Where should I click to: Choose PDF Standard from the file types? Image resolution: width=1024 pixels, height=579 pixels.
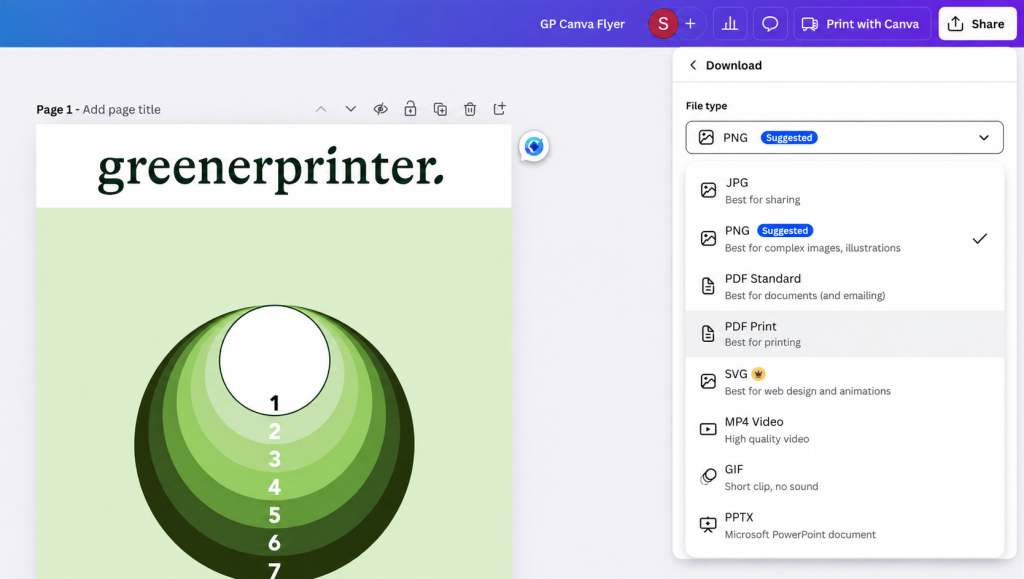[x=844, y=286]
